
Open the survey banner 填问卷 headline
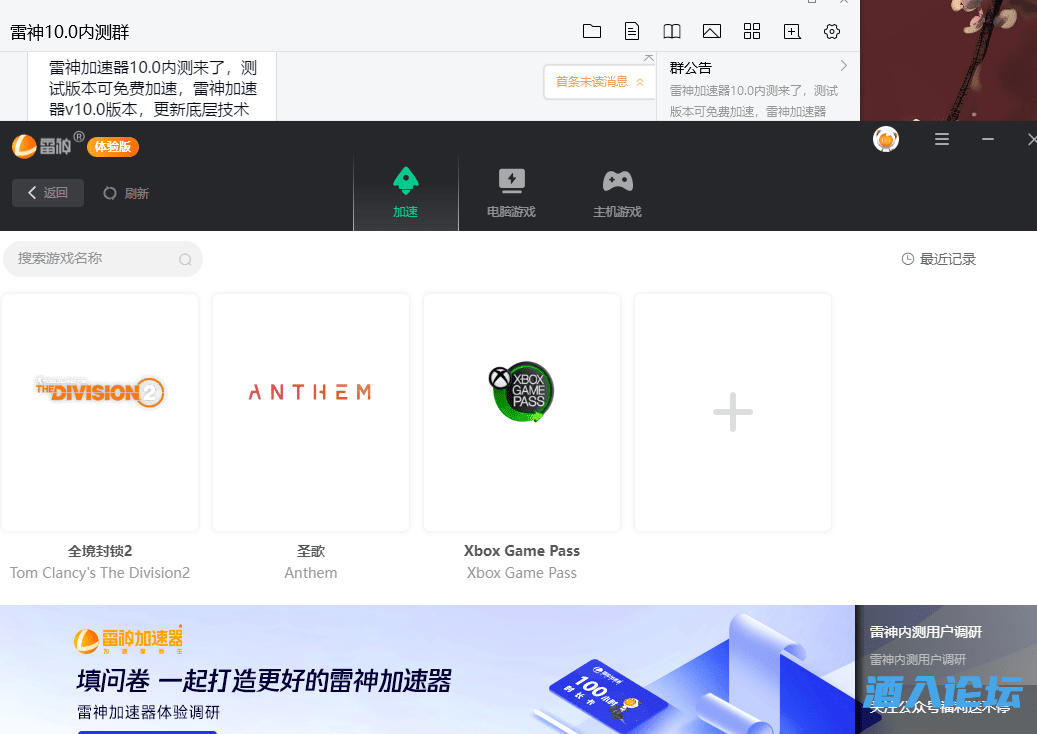click(x=264, y=680)
